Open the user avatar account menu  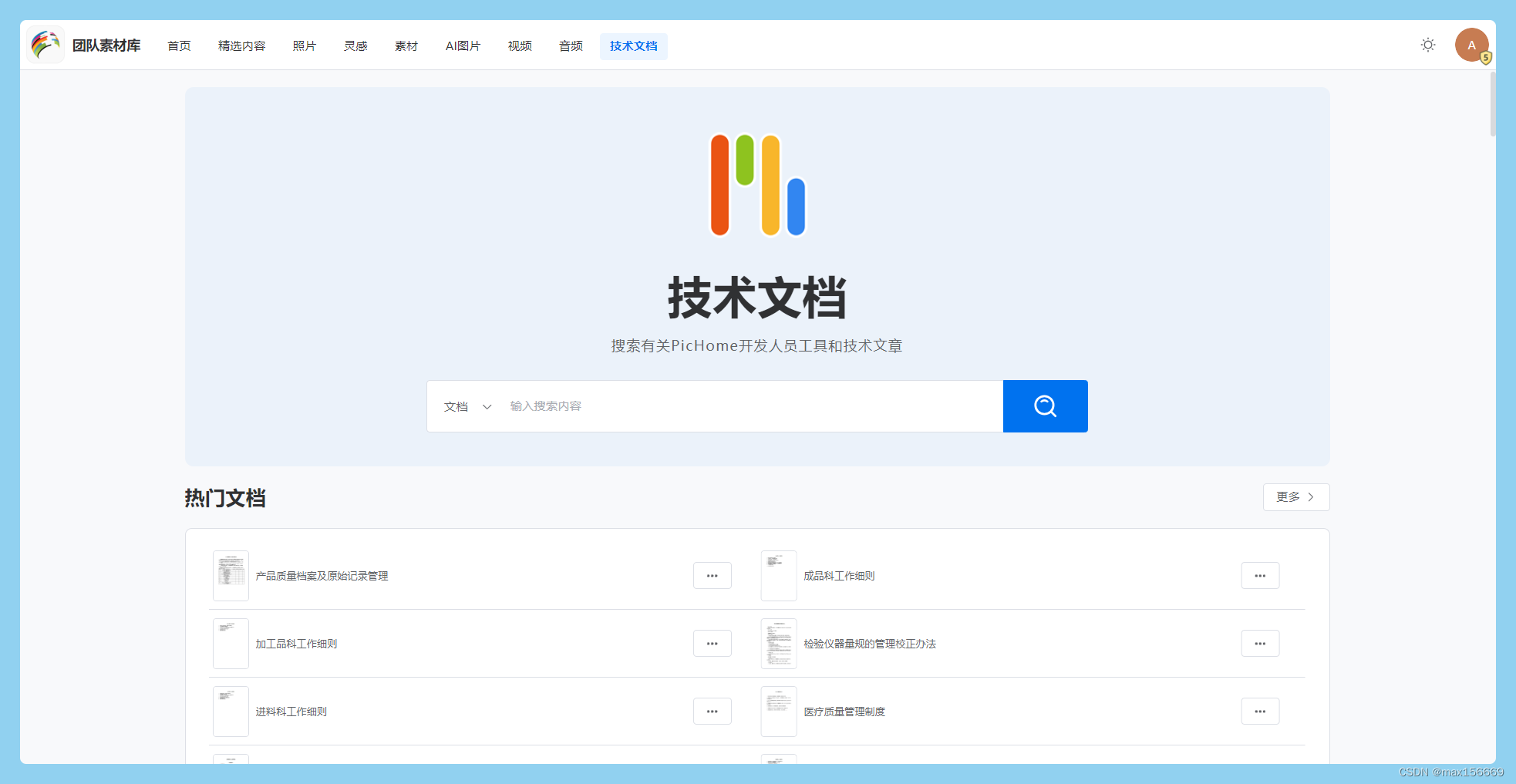coord(1471,44)
